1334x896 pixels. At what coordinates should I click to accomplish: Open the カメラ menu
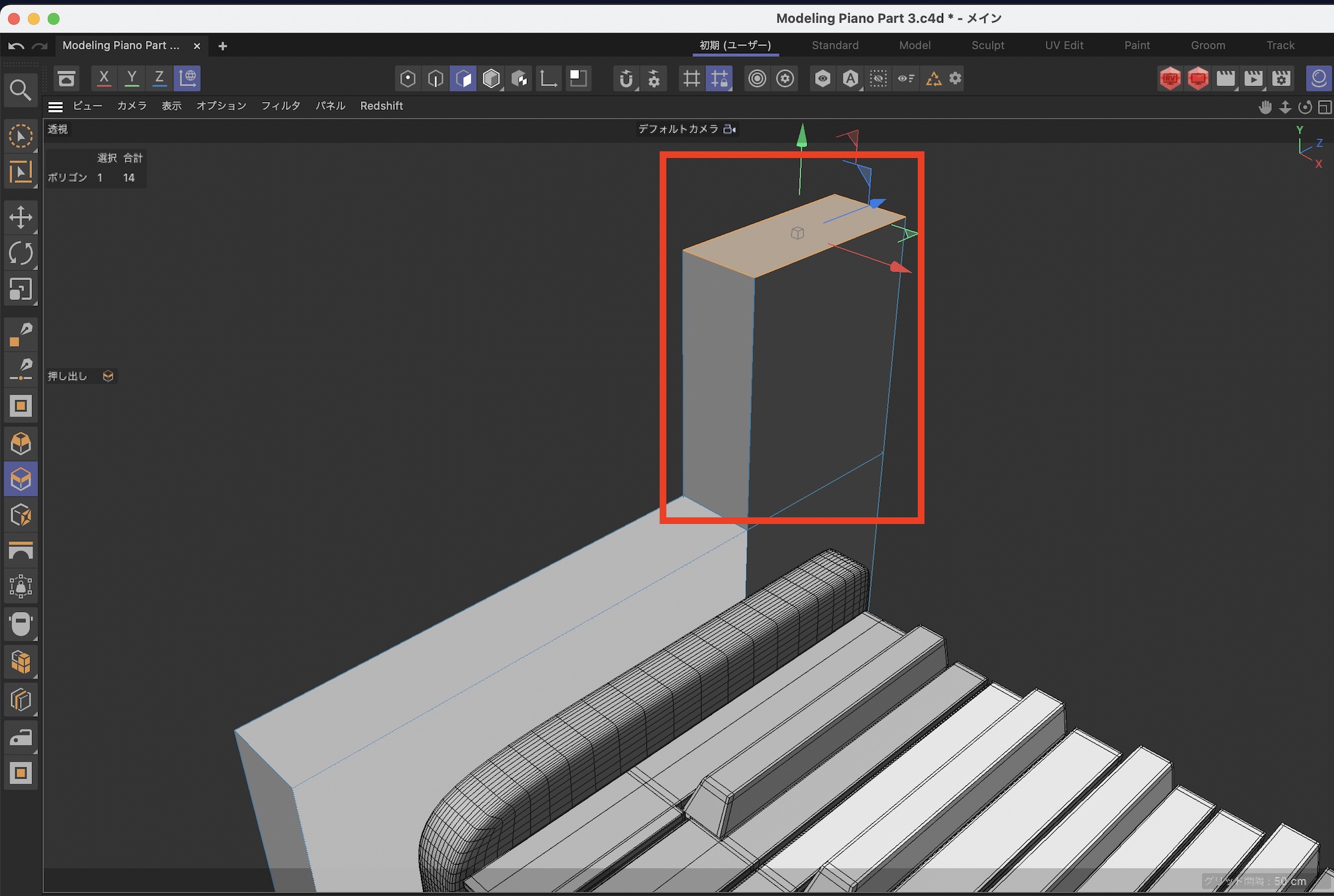[131, 106]
